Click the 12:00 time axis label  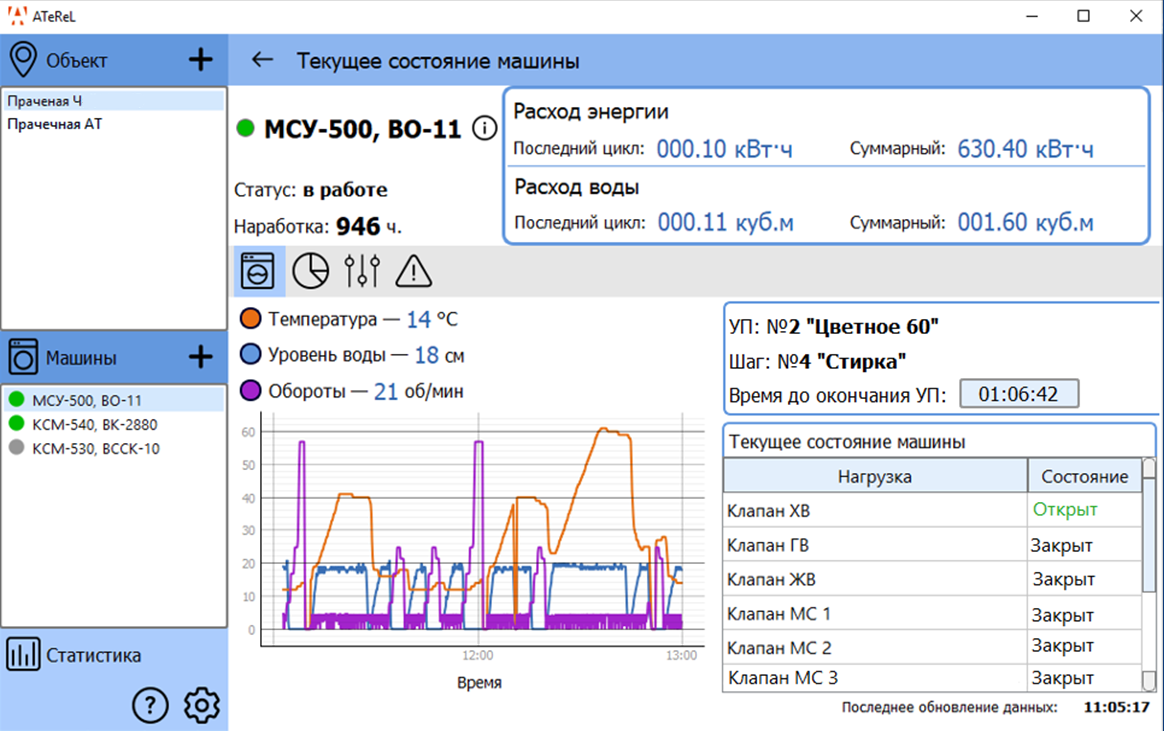477,655
